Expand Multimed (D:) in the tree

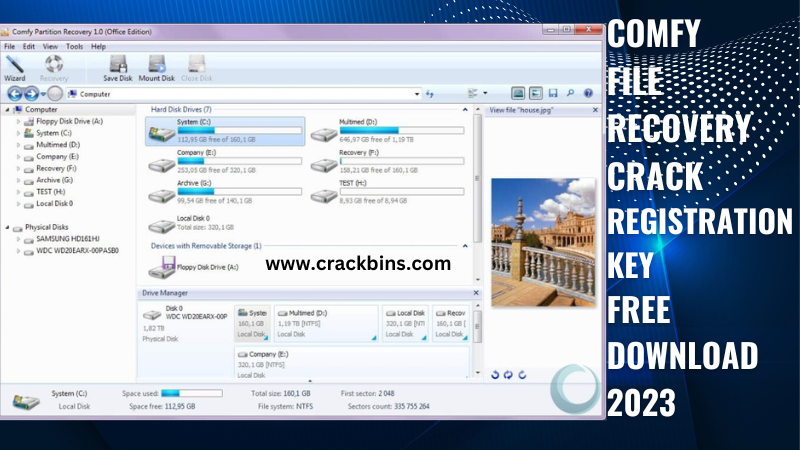point(18,145)
